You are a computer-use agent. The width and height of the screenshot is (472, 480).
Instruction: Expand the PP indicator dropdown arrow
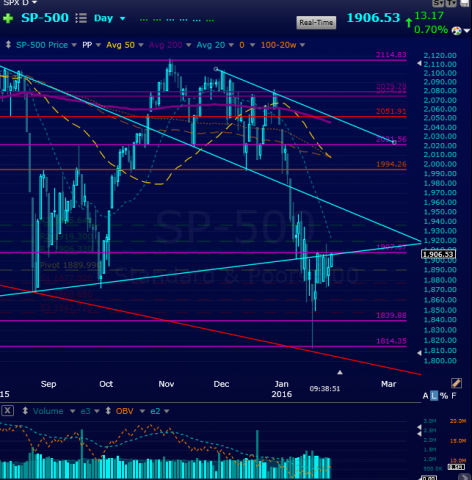click(x=98, y=45)
